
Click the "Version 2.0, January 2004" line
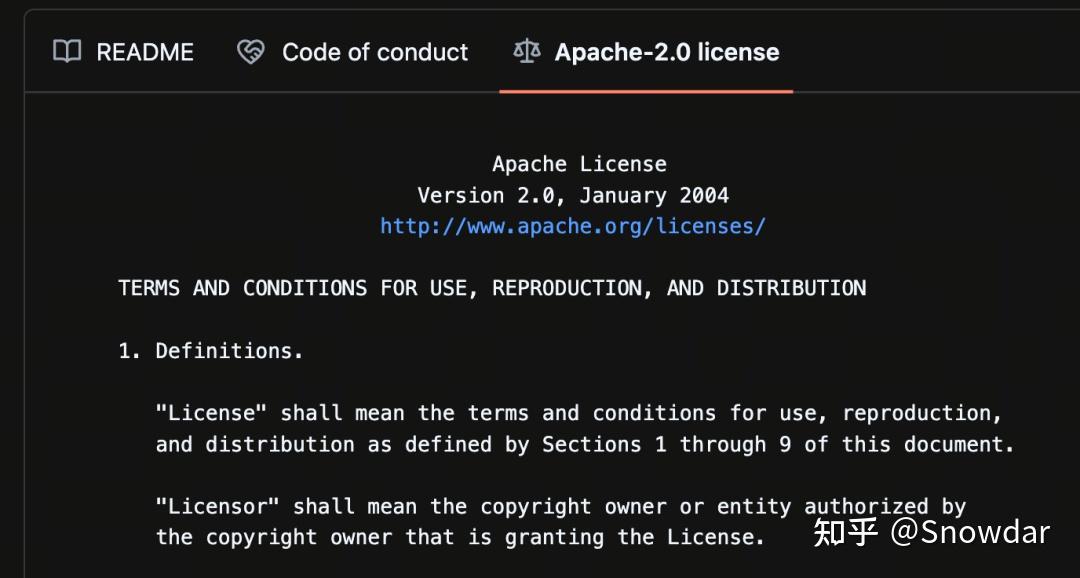pos(572,195)
